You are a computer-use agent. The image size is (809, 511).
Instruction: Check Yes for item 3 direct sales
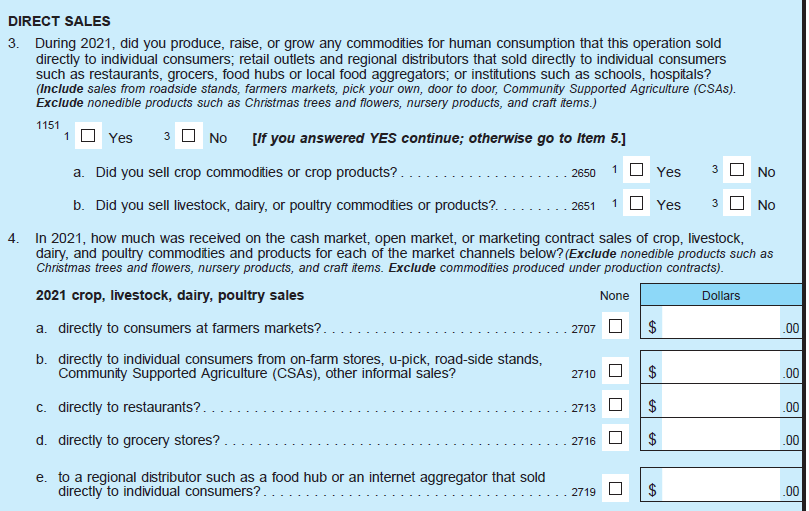[89, 137]
